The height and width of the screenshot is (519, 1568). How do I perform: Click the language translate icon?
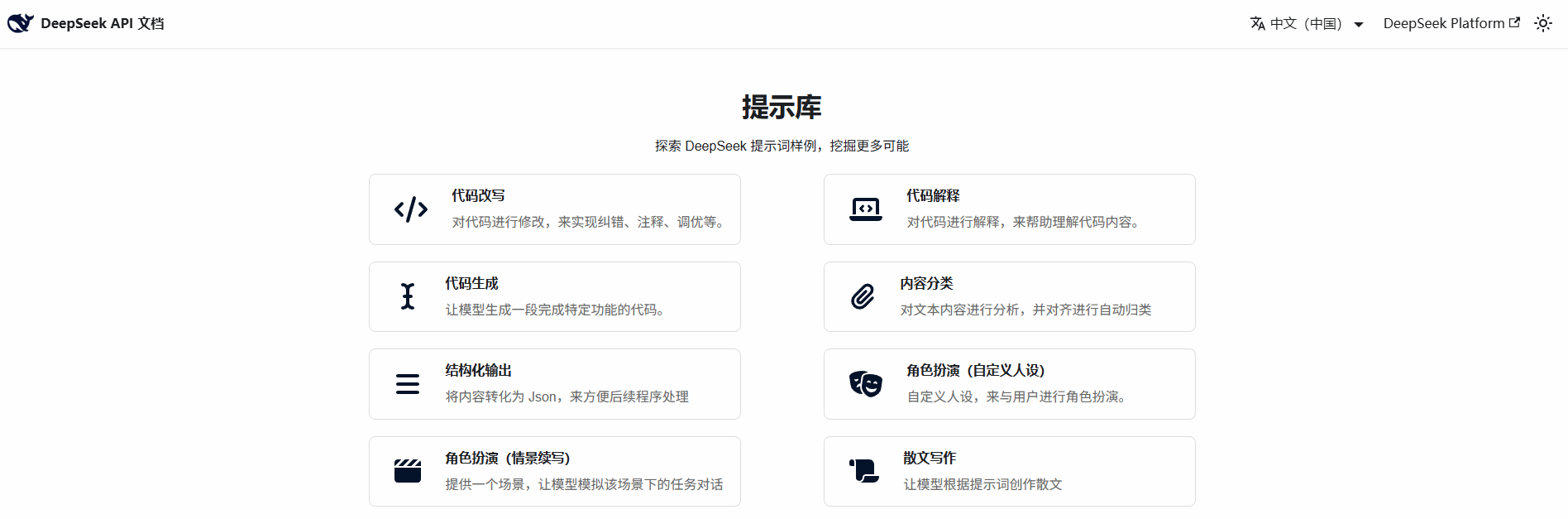[x=1257, y=23]
